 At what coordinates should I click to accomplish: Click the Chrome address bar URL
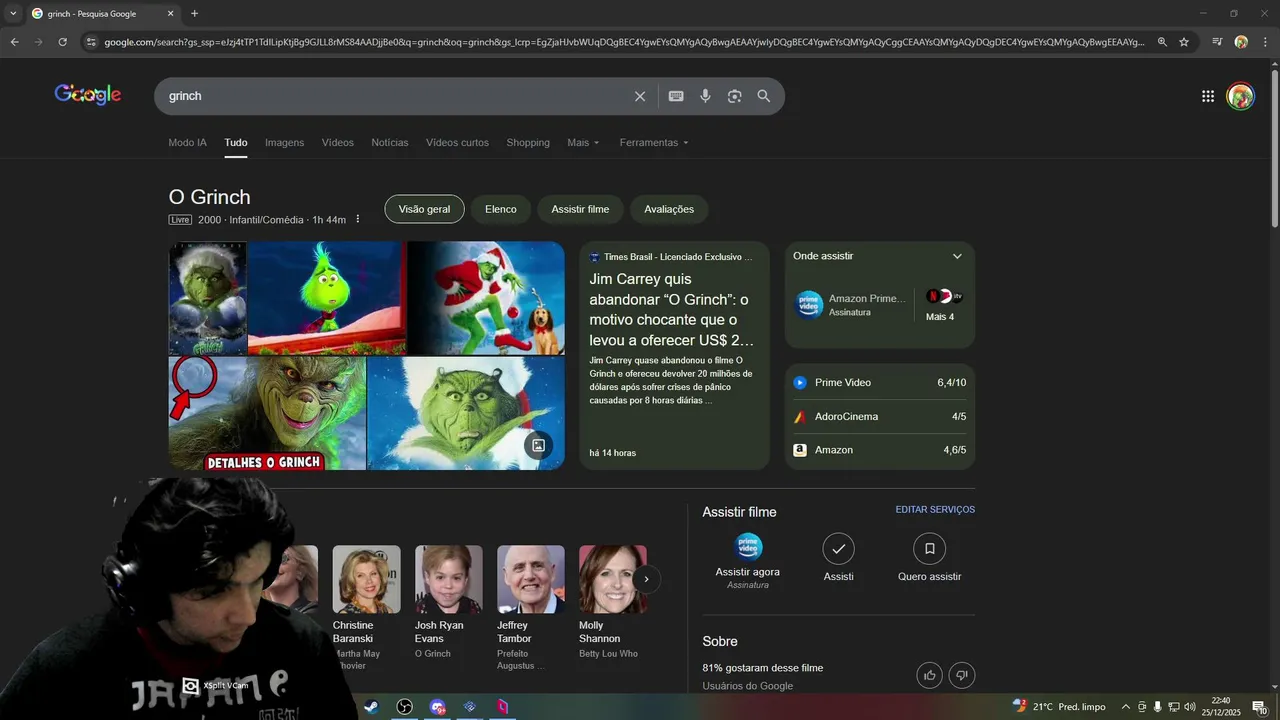(625, 42)
